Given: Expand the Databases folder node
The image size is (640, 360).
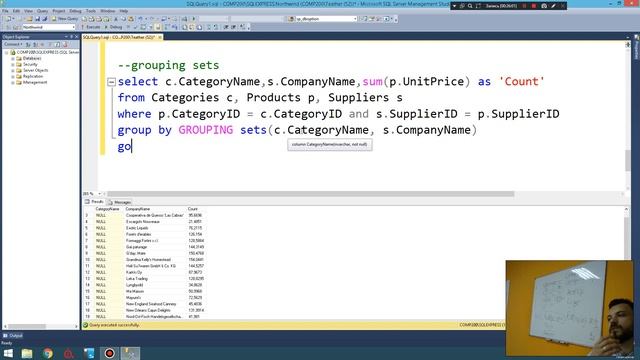Looking at the screenshot, I should pos(13,58).
